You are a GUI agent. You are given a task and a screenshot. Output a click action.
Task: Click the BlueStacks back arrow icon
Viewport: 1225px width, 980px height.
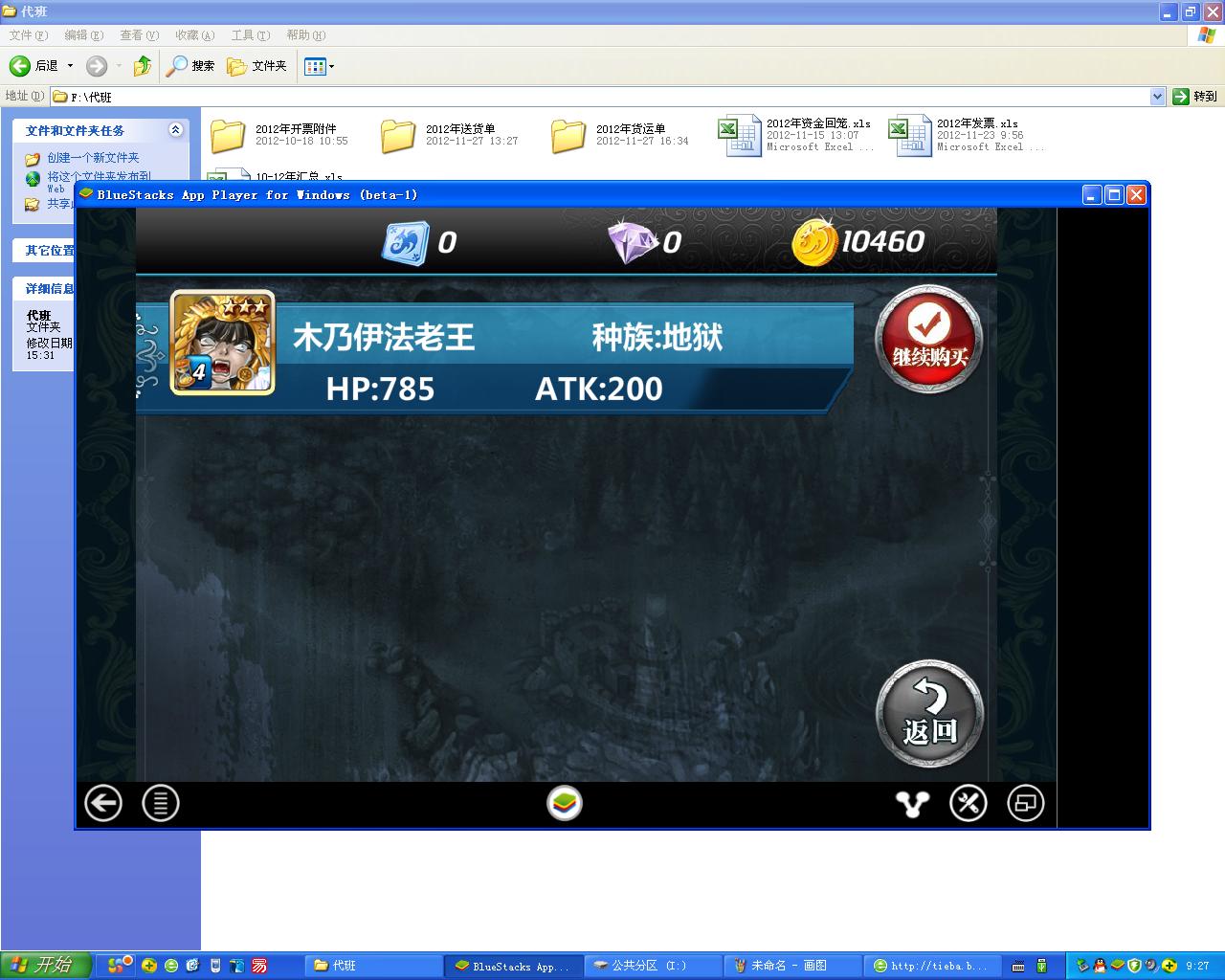(103, 803)
